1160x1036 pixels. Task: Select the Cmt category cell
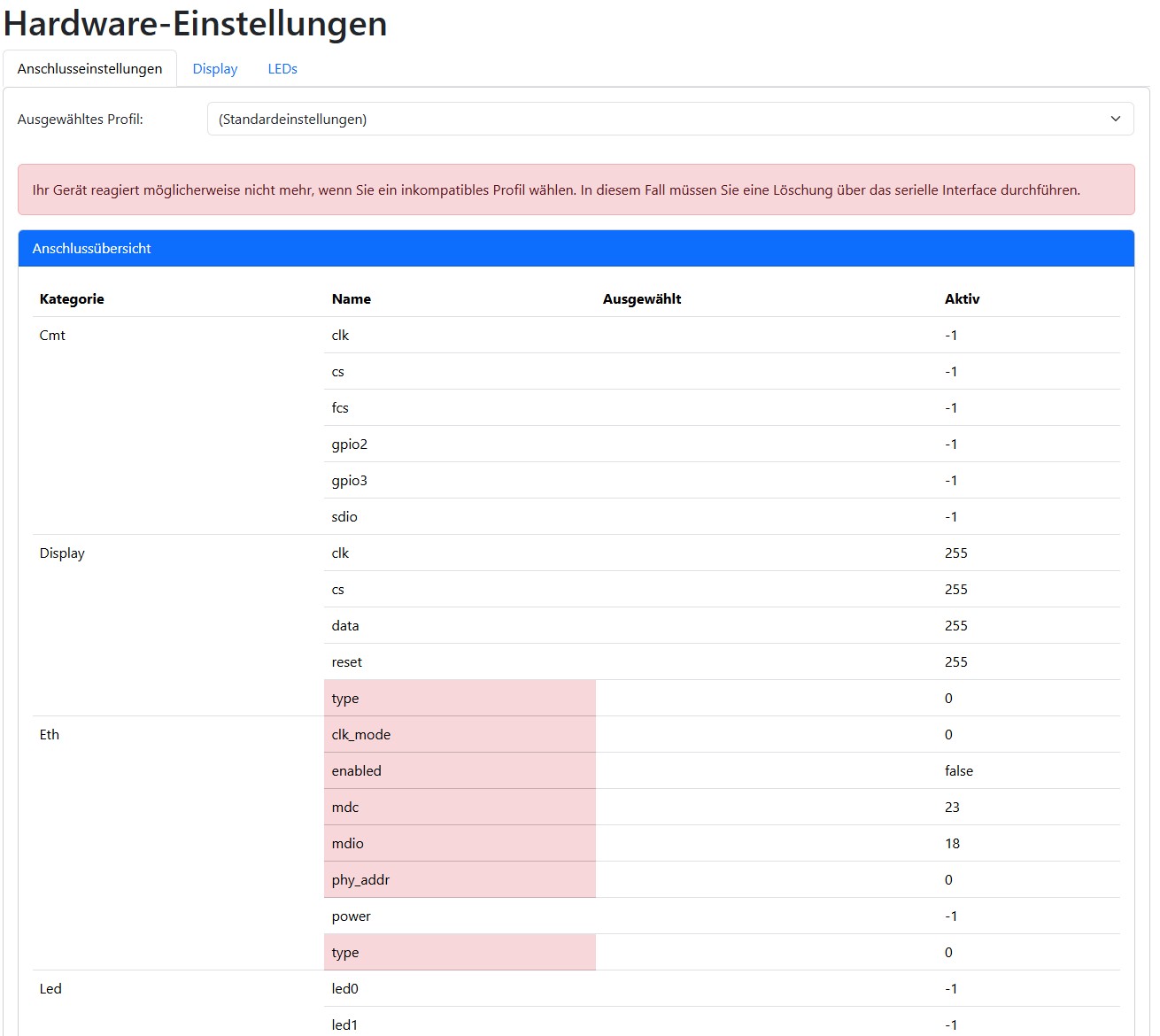point(52,336)
